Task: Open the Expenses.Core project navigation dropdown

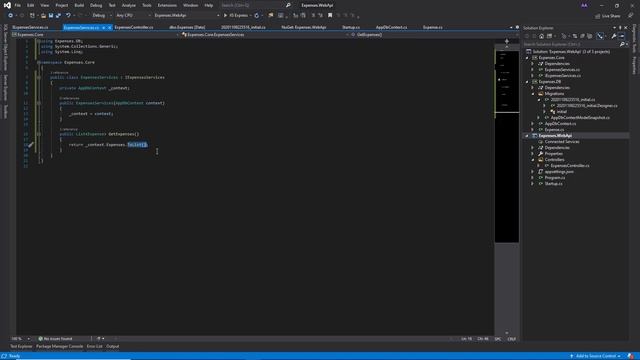Action: (95, 35)
